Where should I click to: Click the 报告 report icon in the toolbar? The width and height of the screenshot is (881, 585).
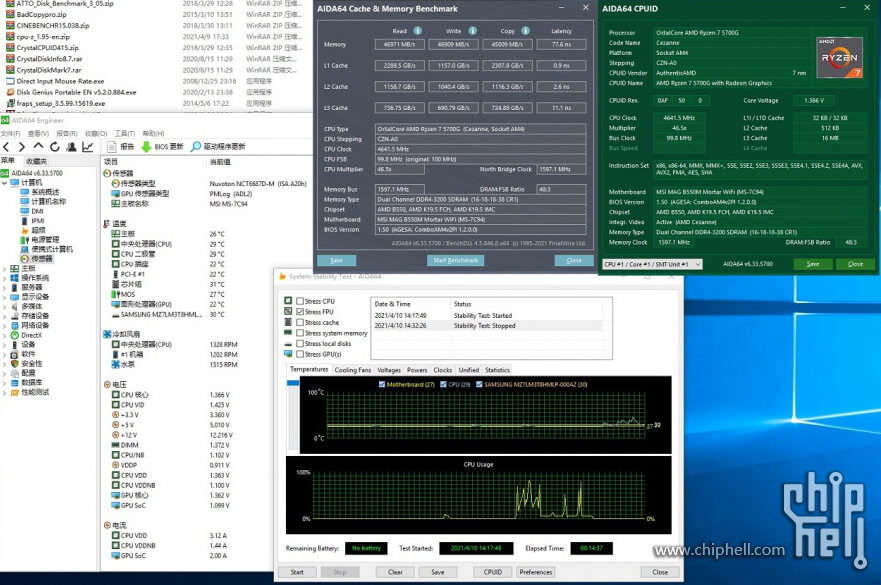pyautogui.click(x=111, y=145)
